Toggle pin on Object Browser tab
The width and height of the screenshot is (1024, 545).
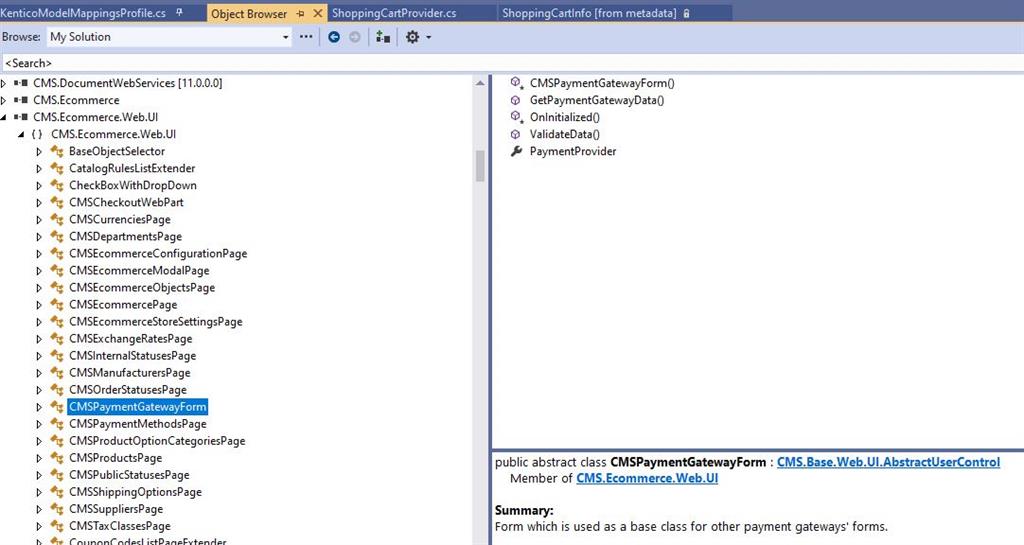[300, 13]
